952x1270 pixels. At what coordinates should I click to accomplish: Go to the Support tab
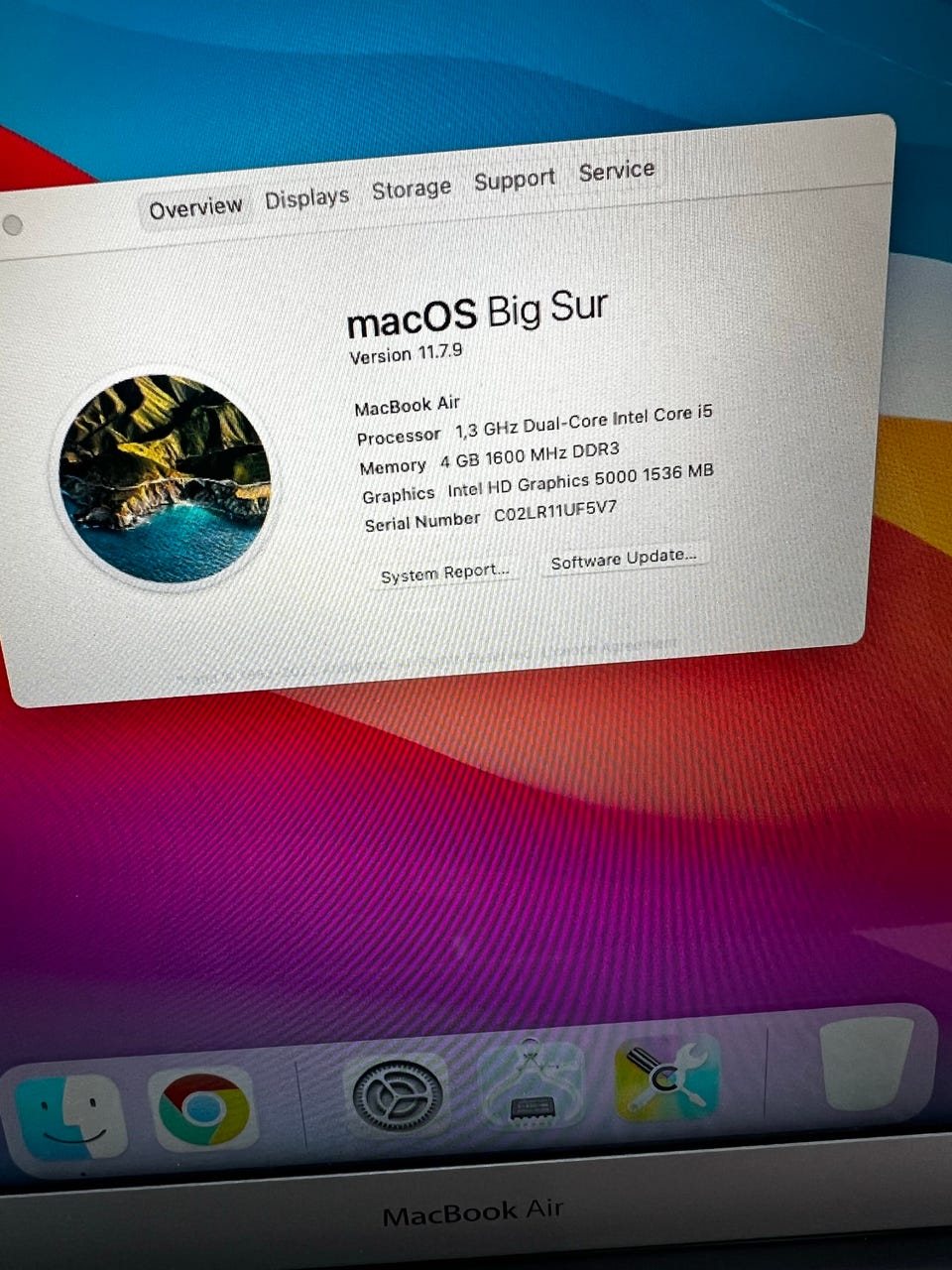[514, 180]
